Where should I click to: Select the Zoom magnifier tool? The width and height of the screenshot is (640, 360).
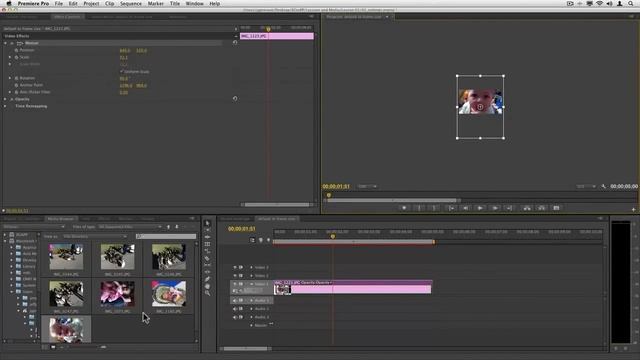pyautogui.click(x=207, y=293)
